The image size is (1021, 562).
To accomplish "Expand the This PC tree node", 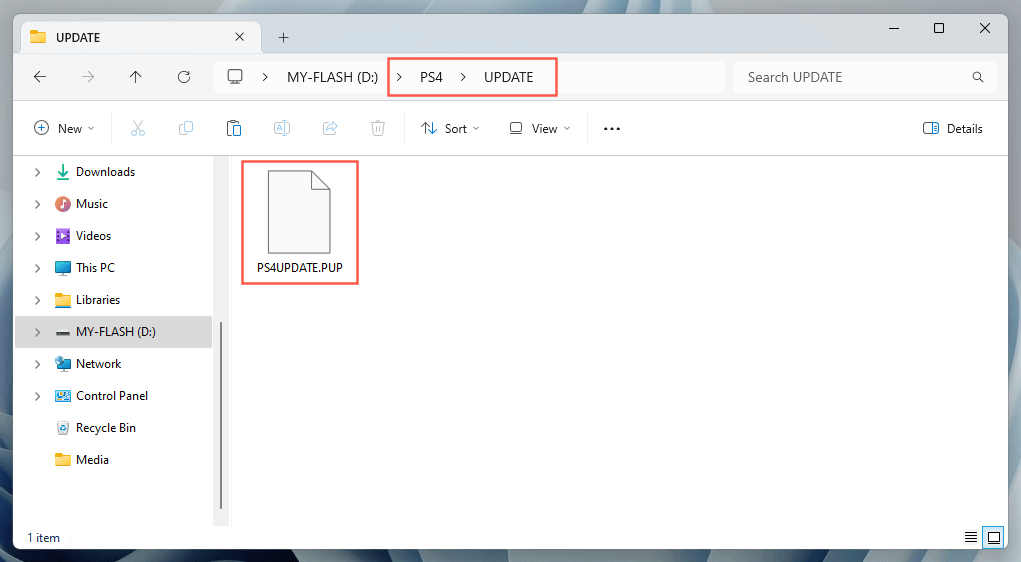I will (x=38, y=268).
